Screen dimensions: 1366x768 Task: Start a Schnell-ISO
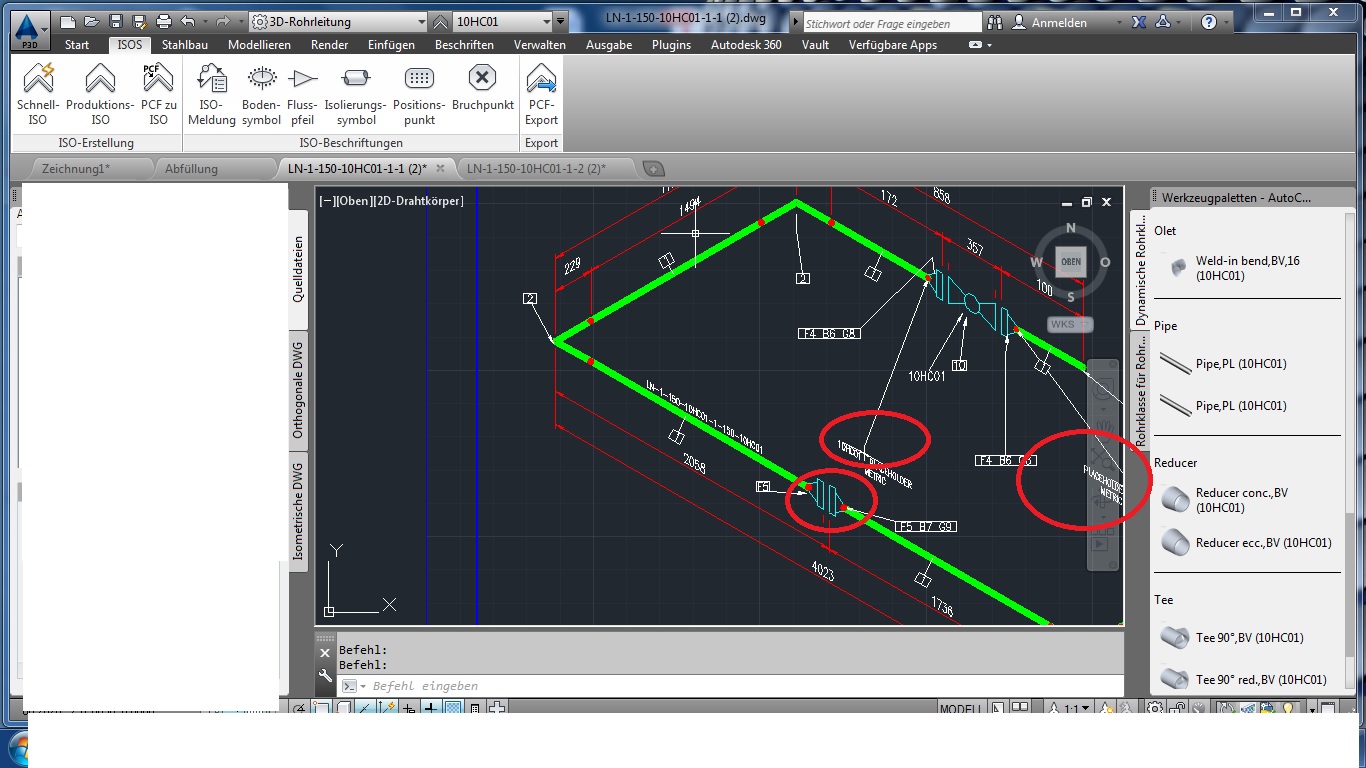pyautogui.click(x=38, y=95)
